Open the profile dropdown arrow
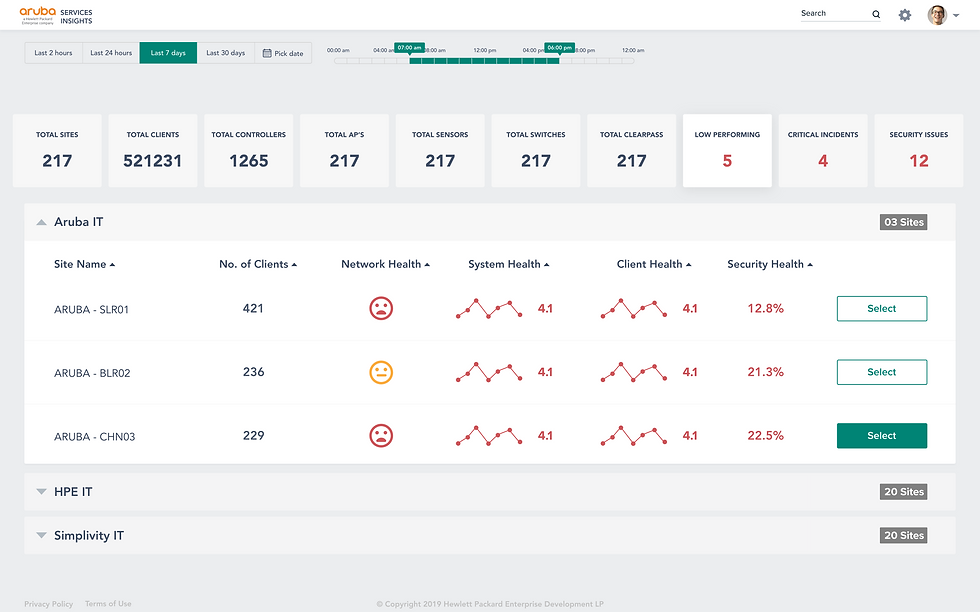The image size is (980, 612). tap(956, 16)
